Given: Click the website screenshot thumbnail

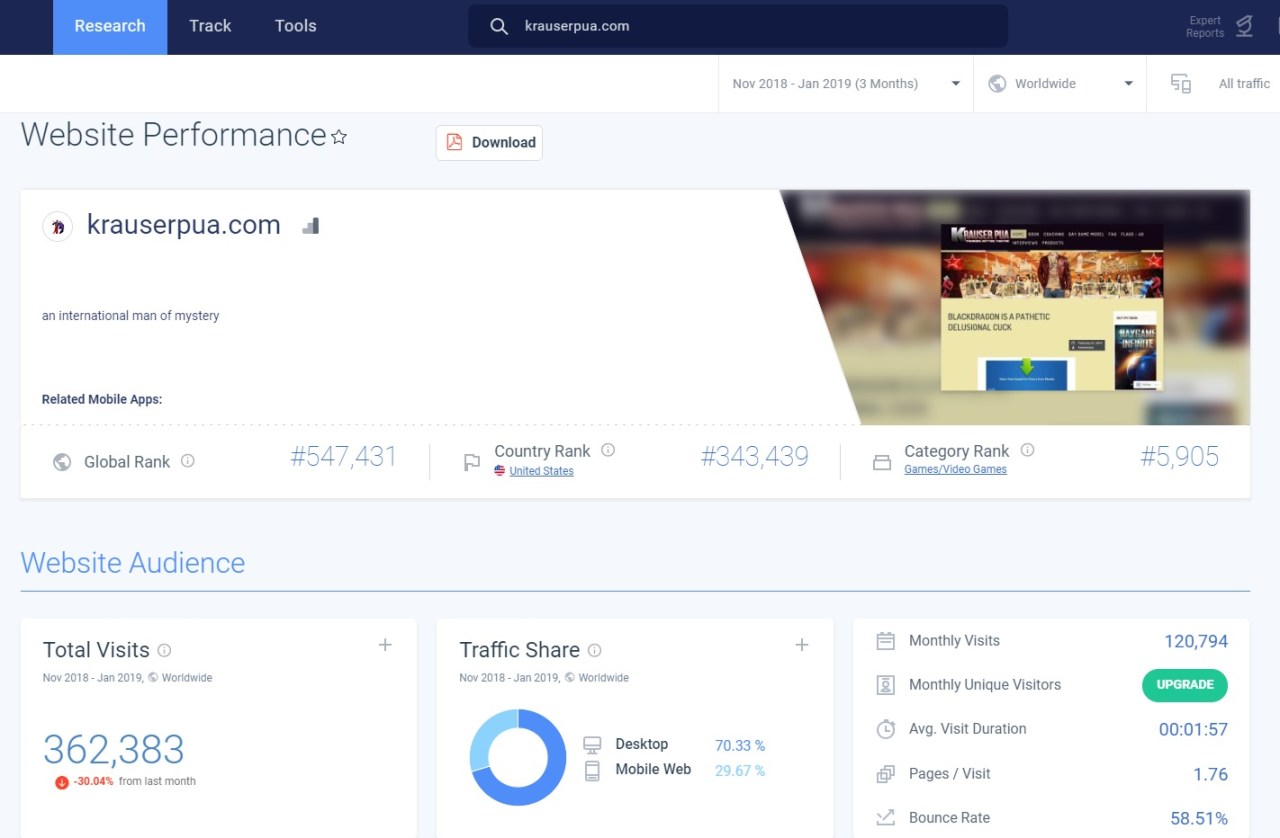Looking at the screenshot, I should [x=1050, y=305].
